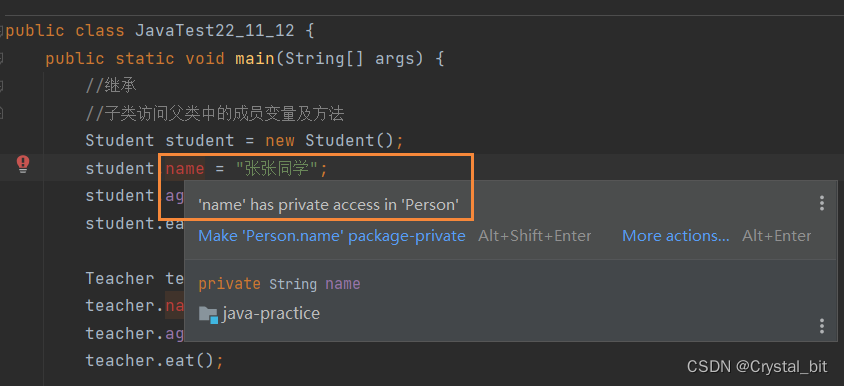
Task: Click the highlighted 'na' after teacher.
Action: (175, 305)
